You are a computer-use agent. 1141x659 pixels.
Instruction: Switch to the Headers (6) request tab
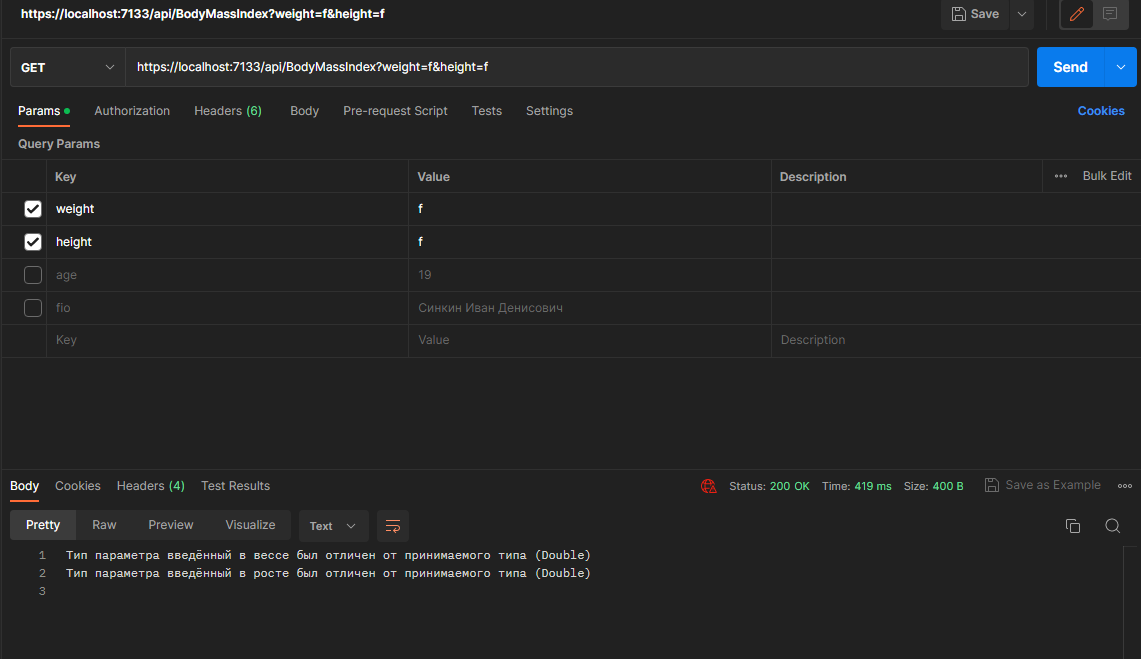(x=227, y=111)
